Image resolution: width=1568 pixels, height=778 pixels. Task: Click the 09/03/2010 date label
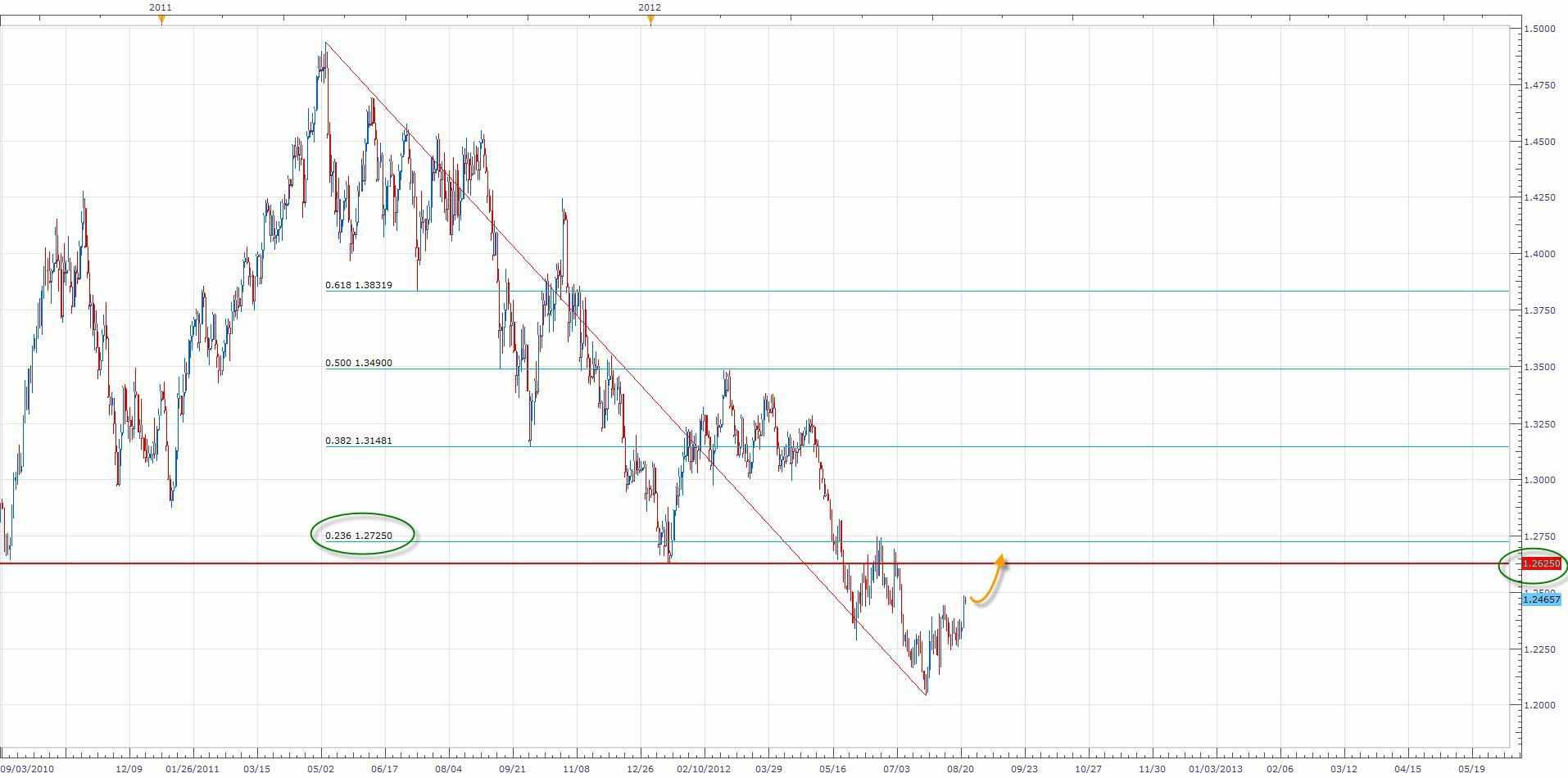point(29,769)
